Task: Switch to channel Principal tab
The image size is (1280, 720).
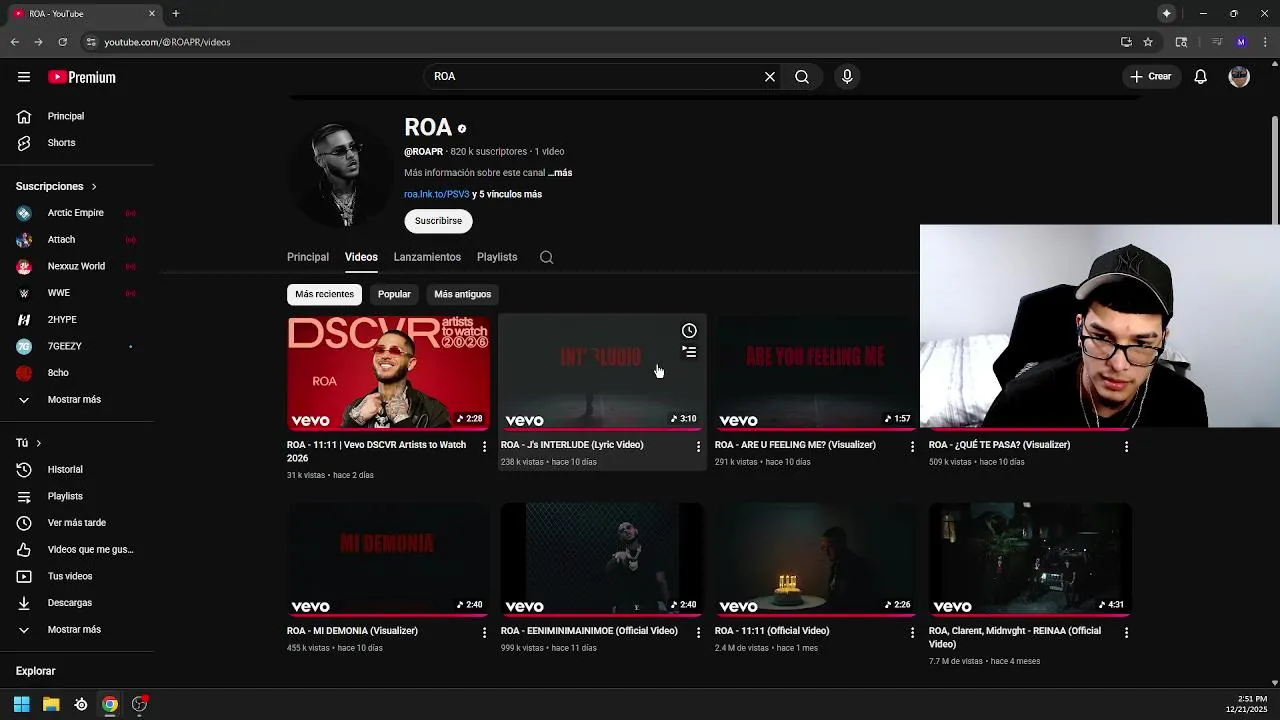Action: tap(308, 257)
